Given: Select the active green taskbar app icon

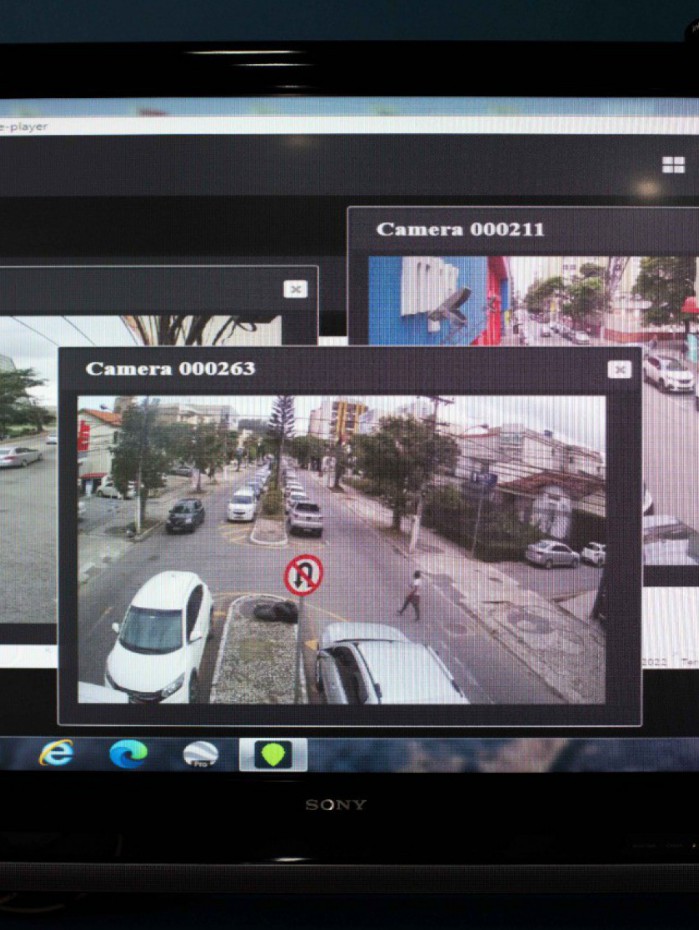Looking at the screenshot, I should point(272,754).
